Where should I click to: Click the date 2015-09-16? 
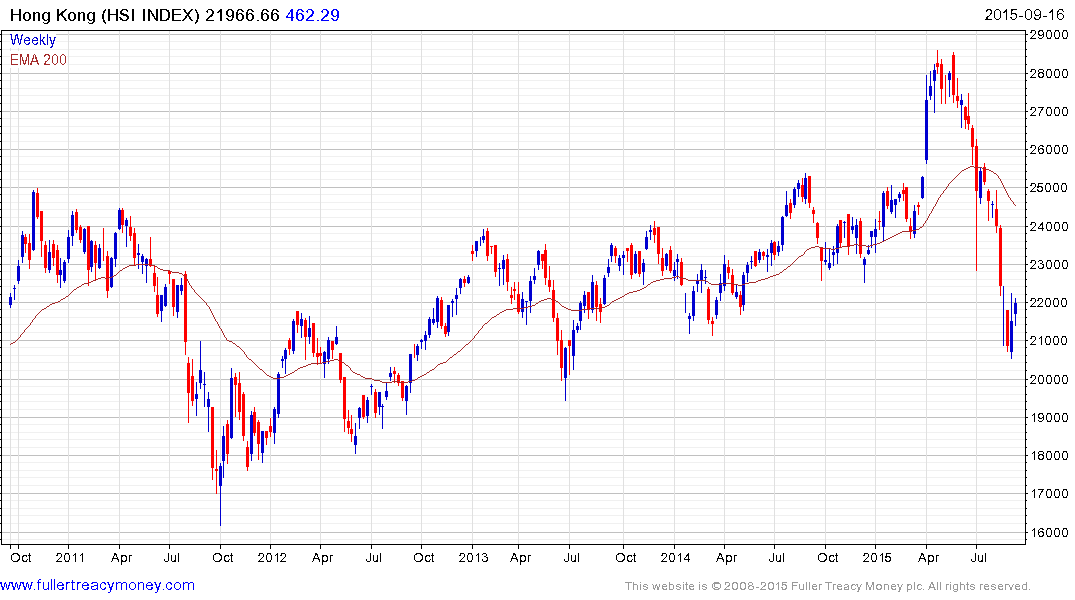click(1024, 15)
